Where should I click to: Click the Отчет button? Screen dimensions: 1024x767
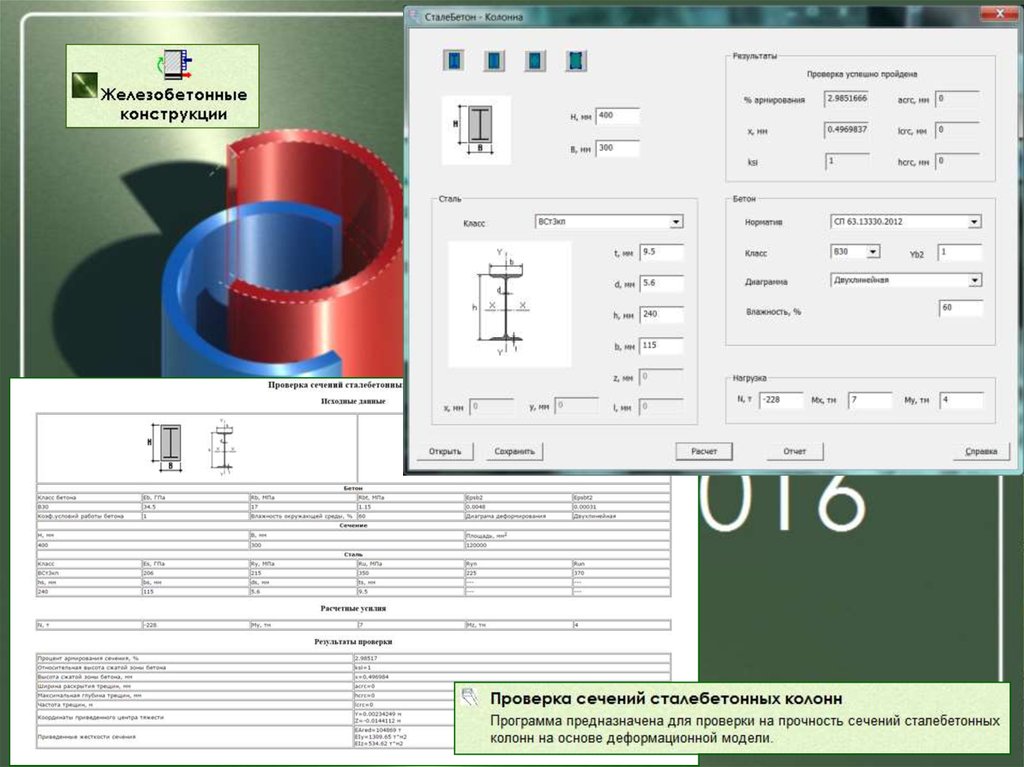(795, 451)
